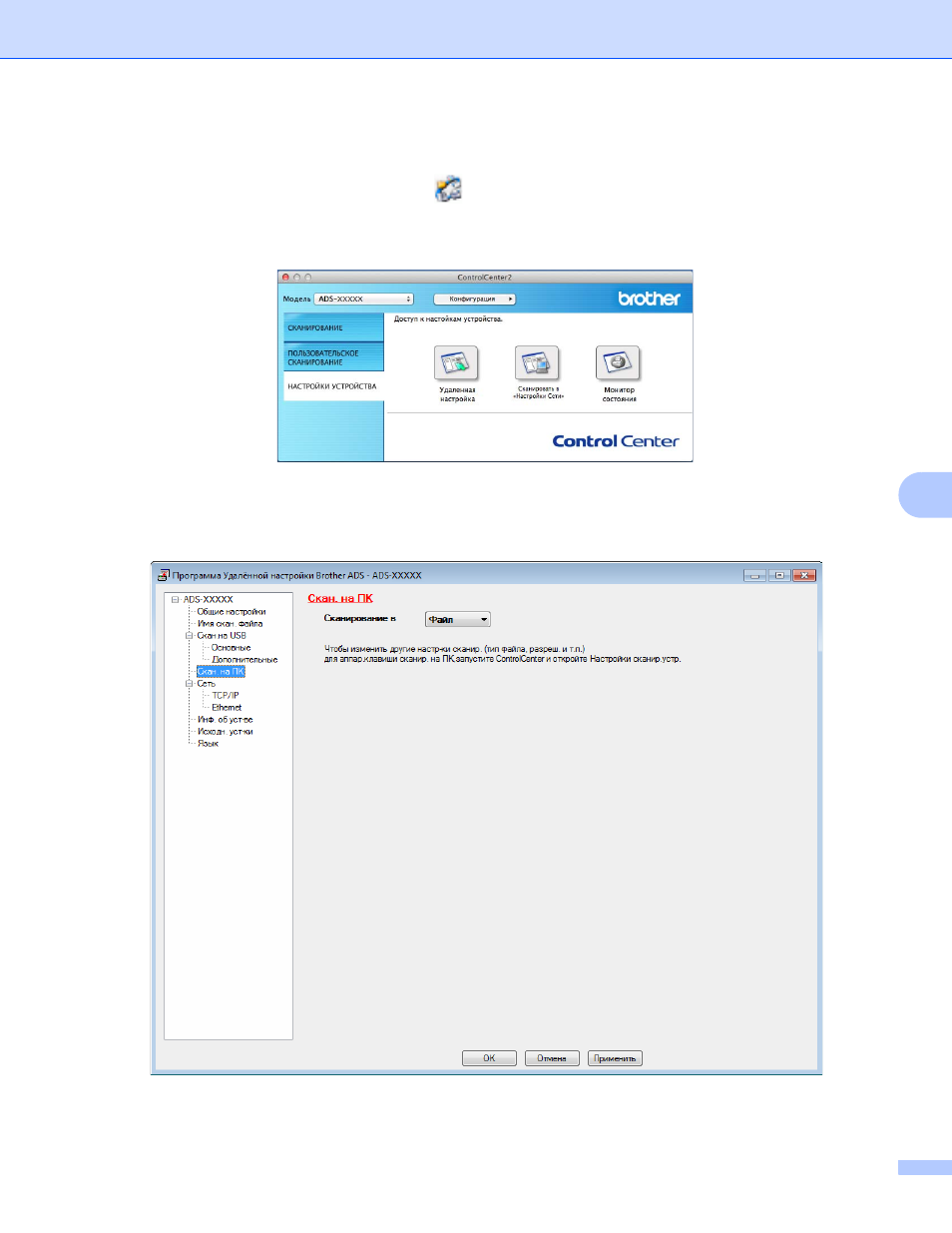Screen dimensions: 952x1233
Task: Select Инф. об уст-ве tree item
Action: (225, 720)
